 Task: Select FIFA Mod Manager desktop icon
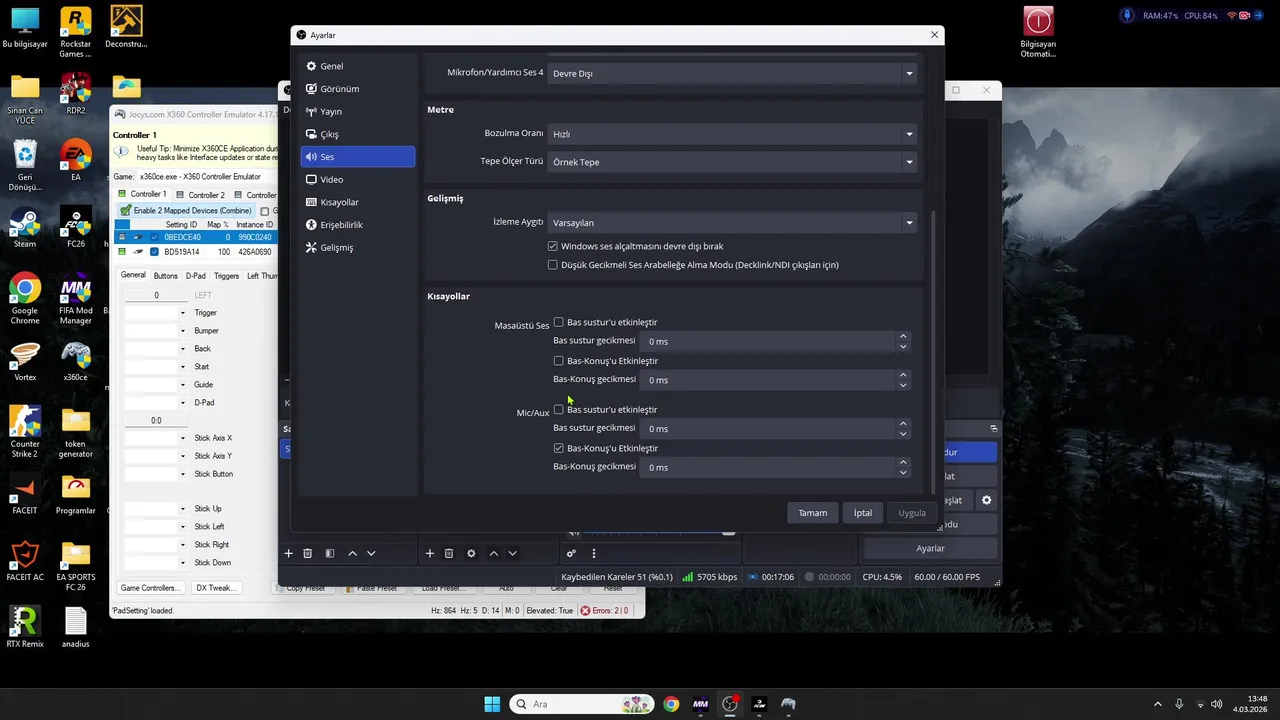click(76, 299)
